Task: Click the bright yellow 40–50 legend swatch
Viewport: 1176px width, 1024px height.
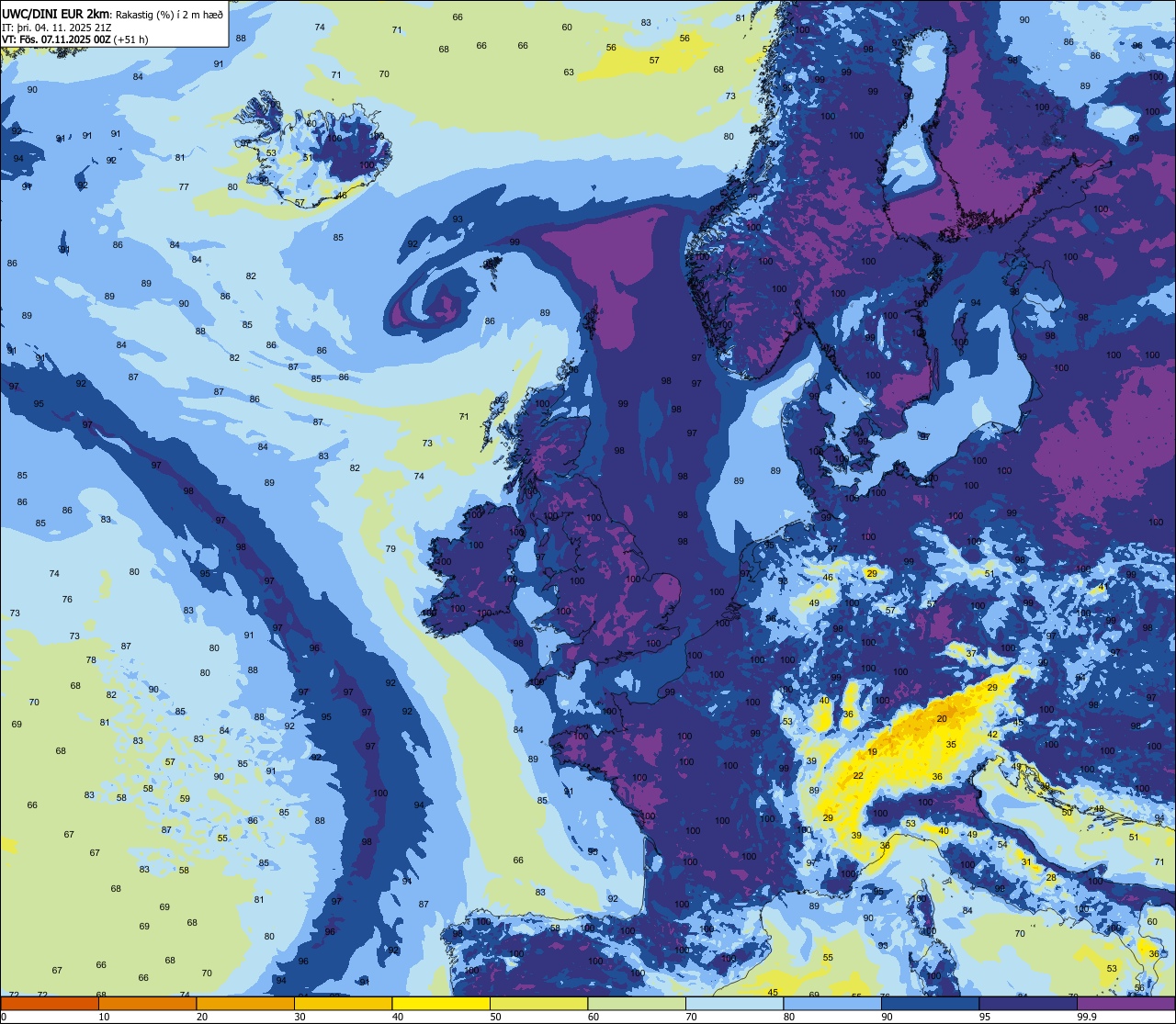Action: coord(441,1003)
